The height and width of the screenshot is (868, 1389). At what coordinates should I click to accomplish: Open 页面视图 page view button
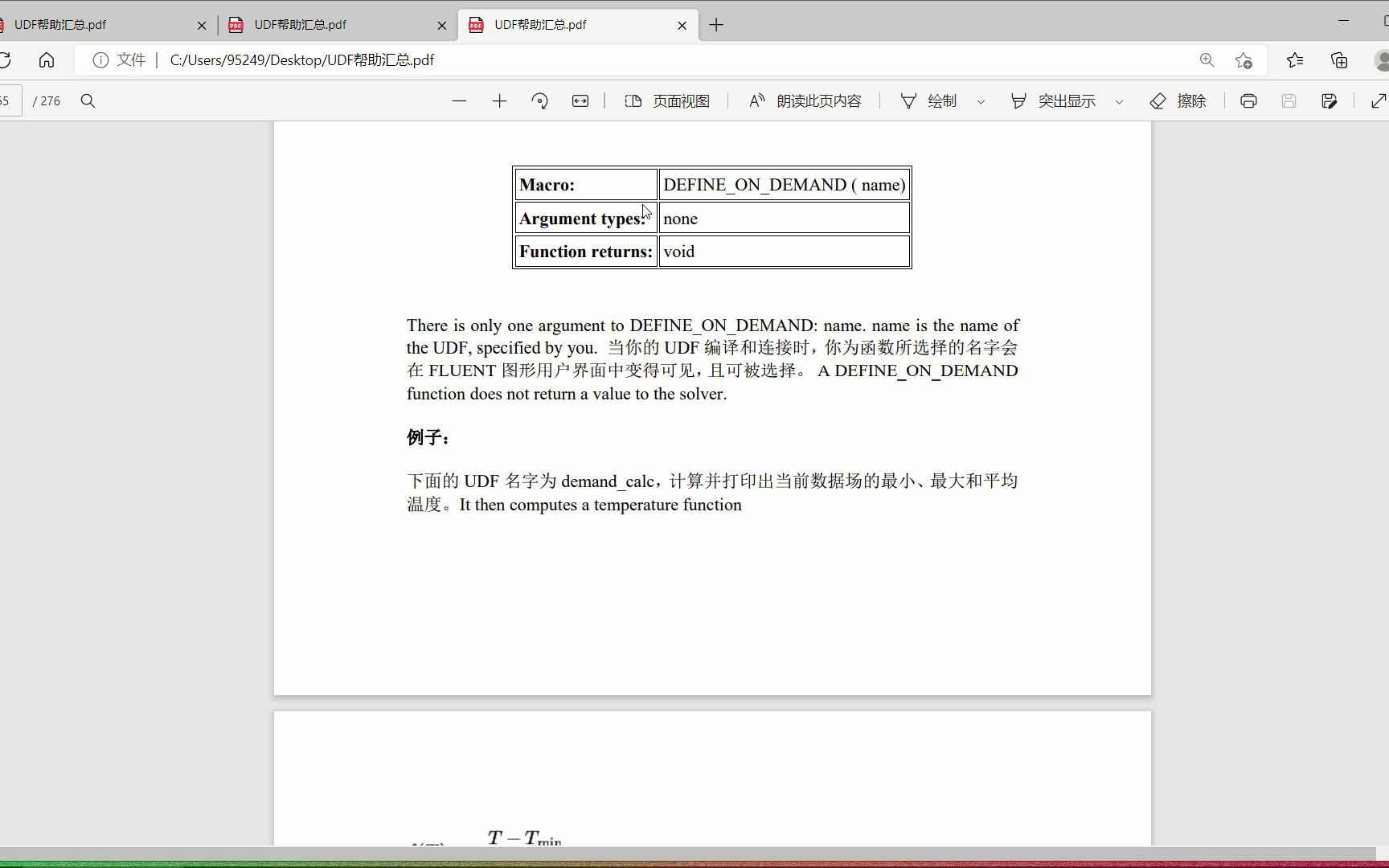point(667,101)
